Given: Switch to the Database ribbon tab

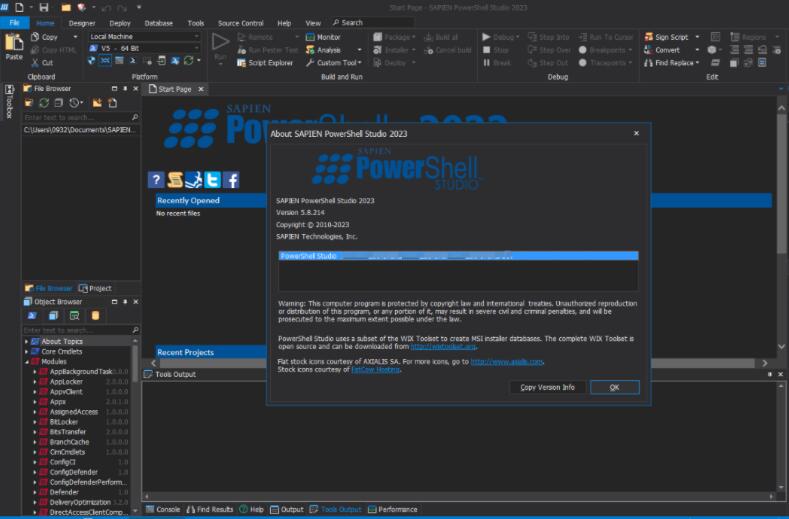Looking at the screenshot, I should [x=159, y=23].
